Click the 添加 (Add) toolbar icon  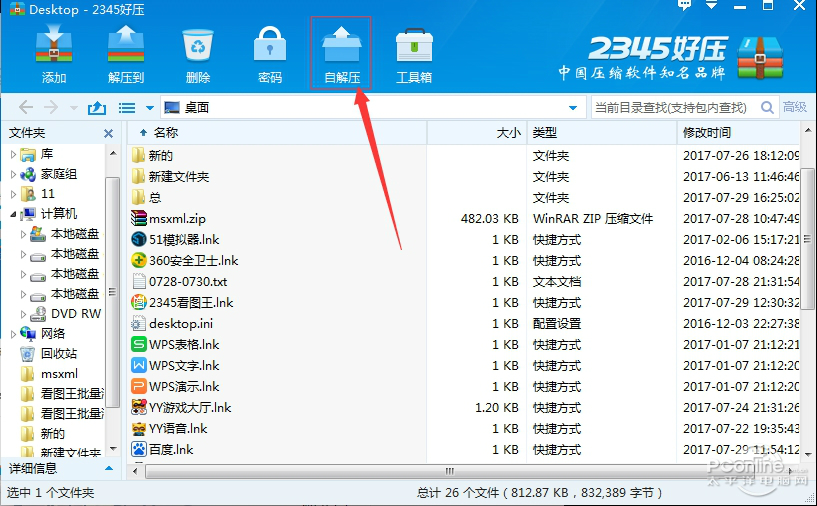coord(54,55)
